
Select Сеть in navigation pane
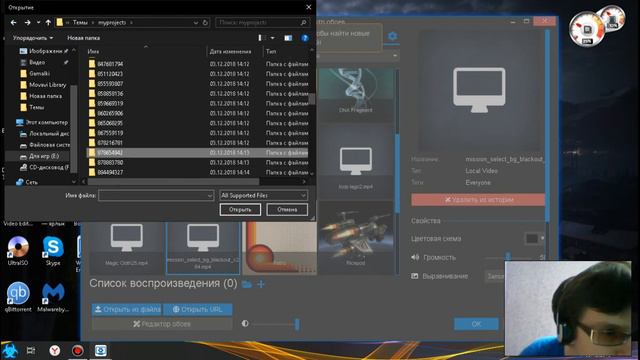(31, 182)
